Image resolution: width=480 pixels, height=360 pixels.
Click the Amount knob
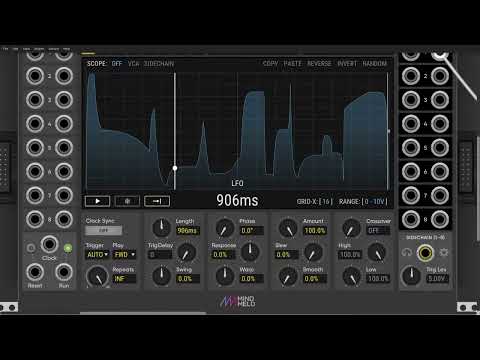pyautogui.click(x=288, y=228)
